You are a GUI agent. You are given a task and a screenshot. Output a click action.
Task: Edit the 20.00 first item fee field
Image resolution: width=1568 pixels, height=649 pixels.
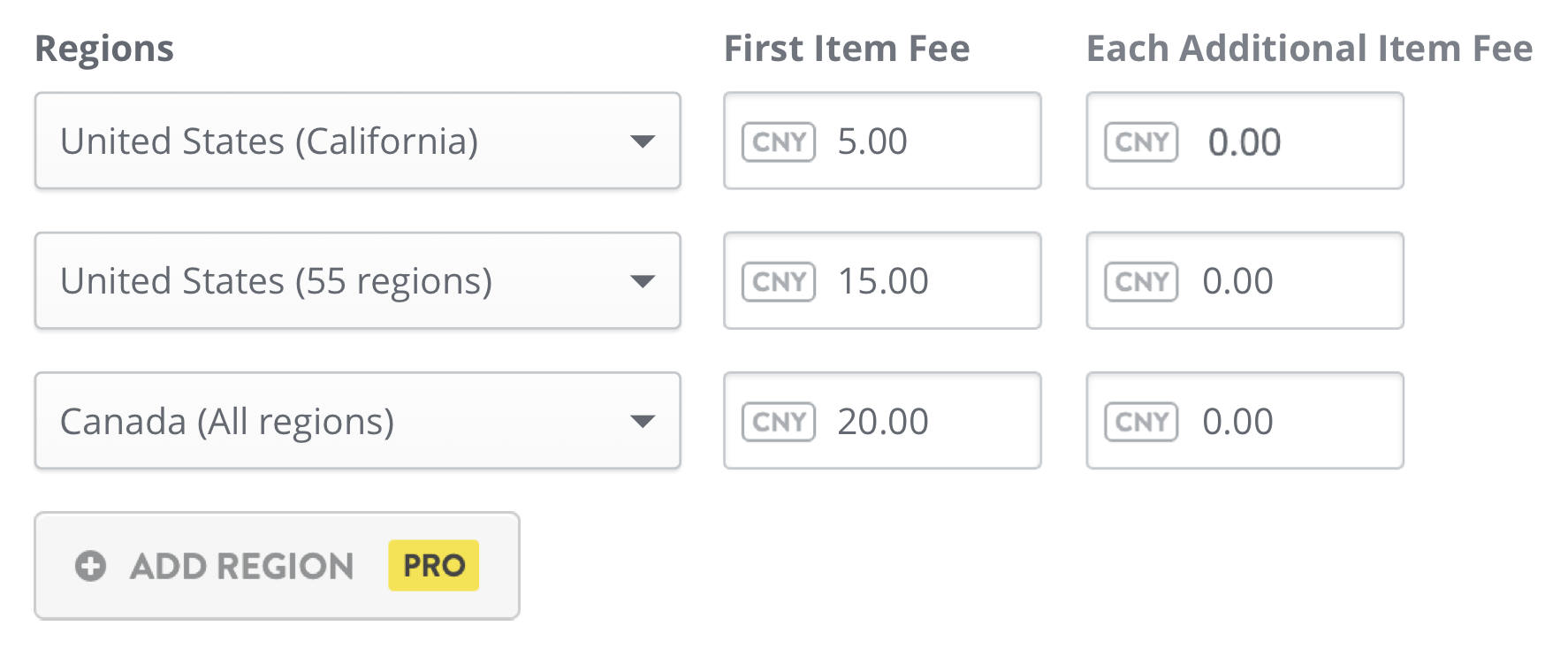pyautogui.click(x=882, y=420)
